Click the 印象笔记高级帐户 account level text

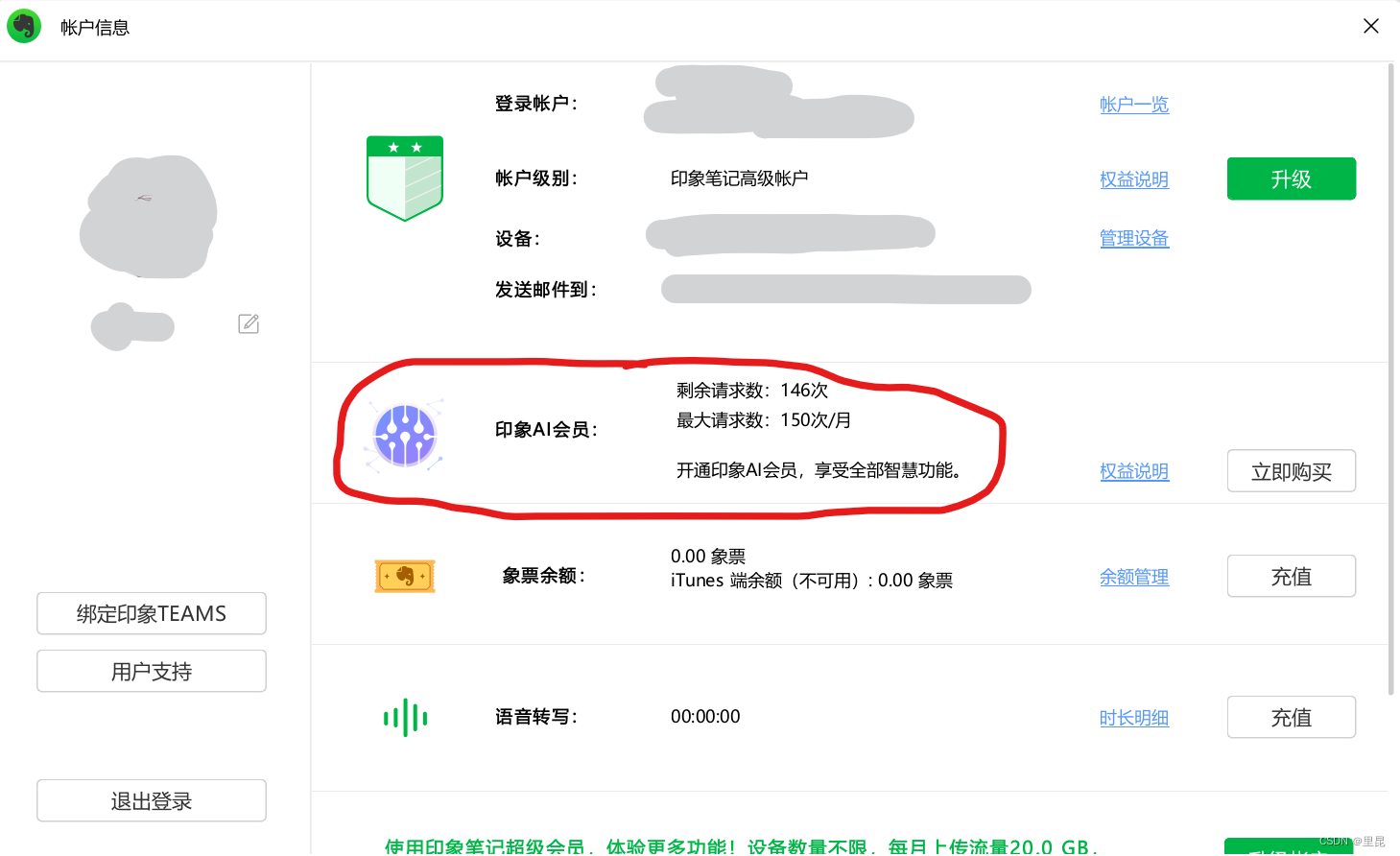tap(739, 178)
